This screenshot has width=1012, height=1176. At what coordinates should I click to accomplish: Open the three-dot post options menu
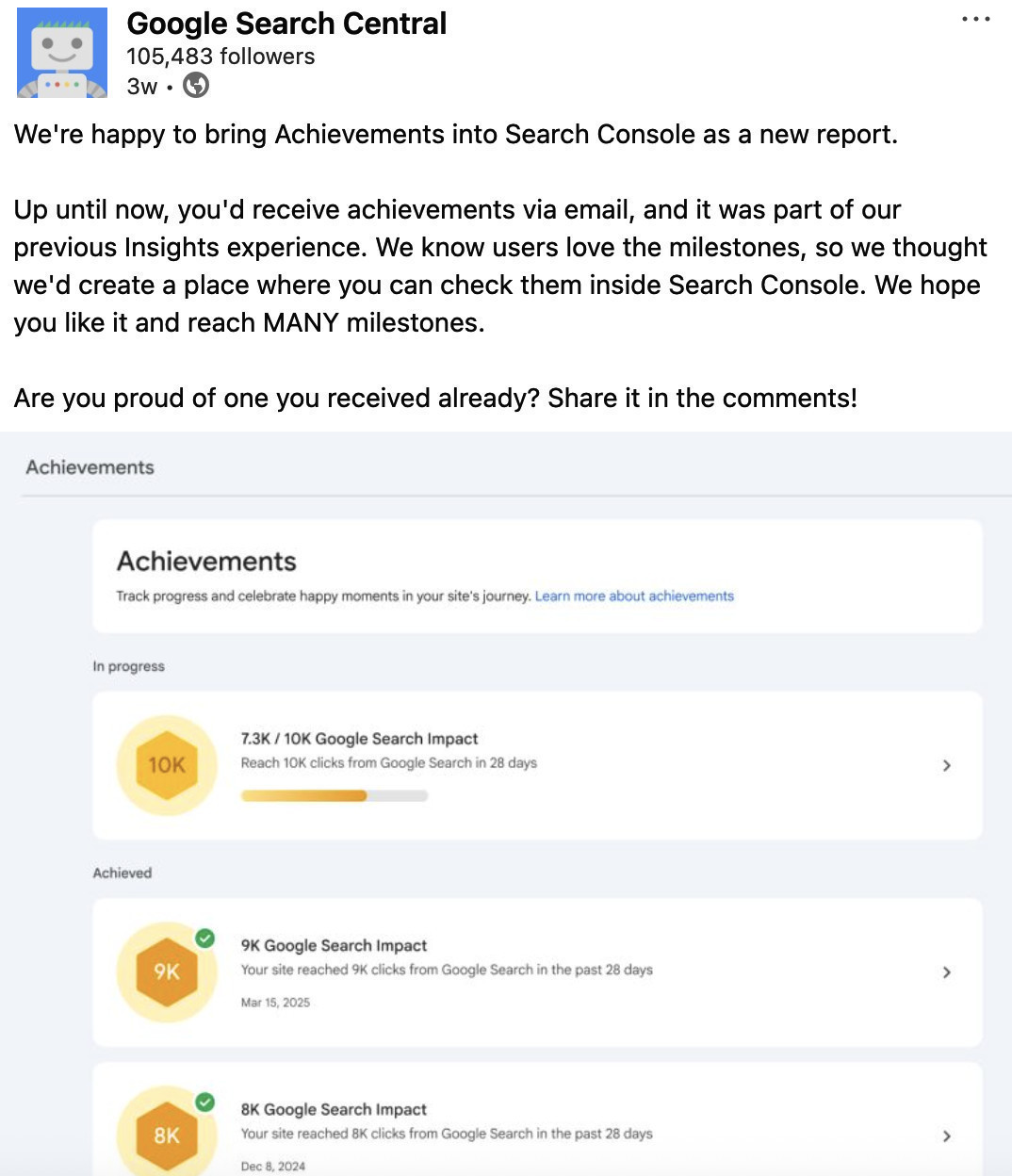tap(975, 19)
